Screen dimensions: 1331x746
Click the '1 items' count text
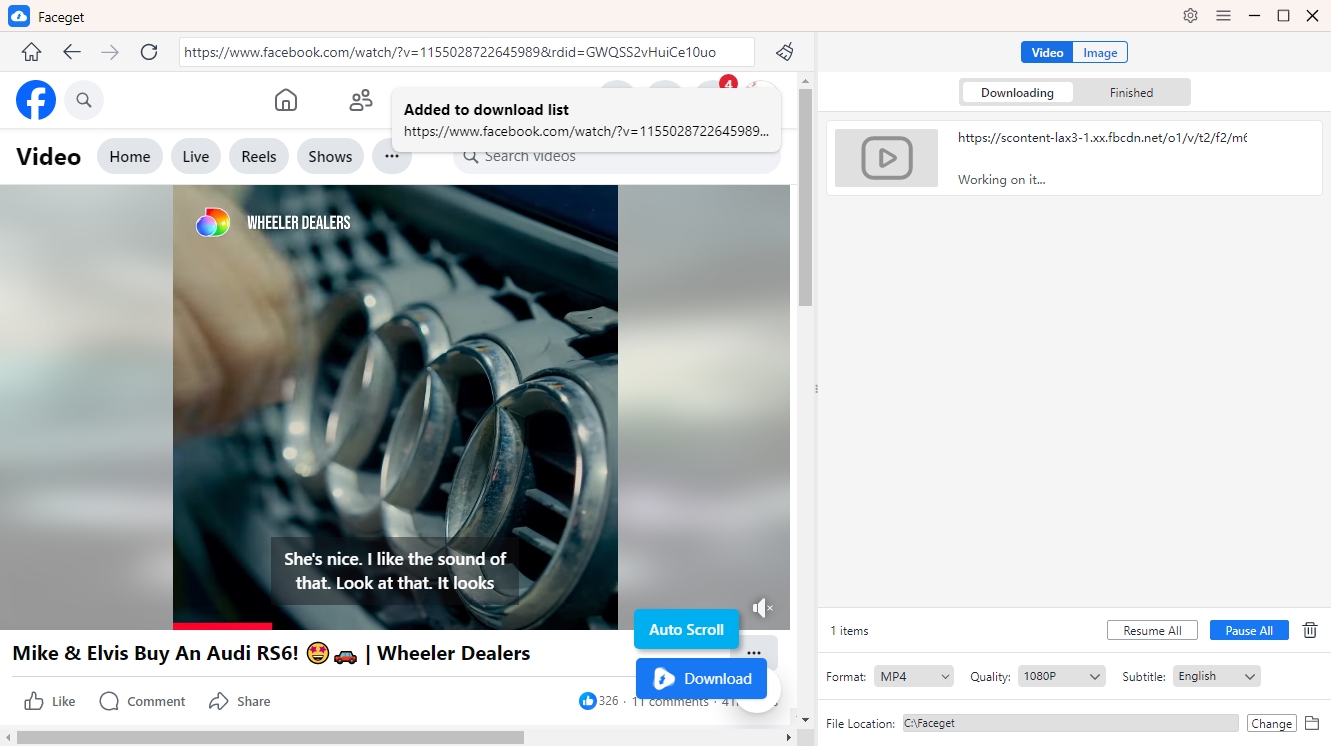(849, 631)
